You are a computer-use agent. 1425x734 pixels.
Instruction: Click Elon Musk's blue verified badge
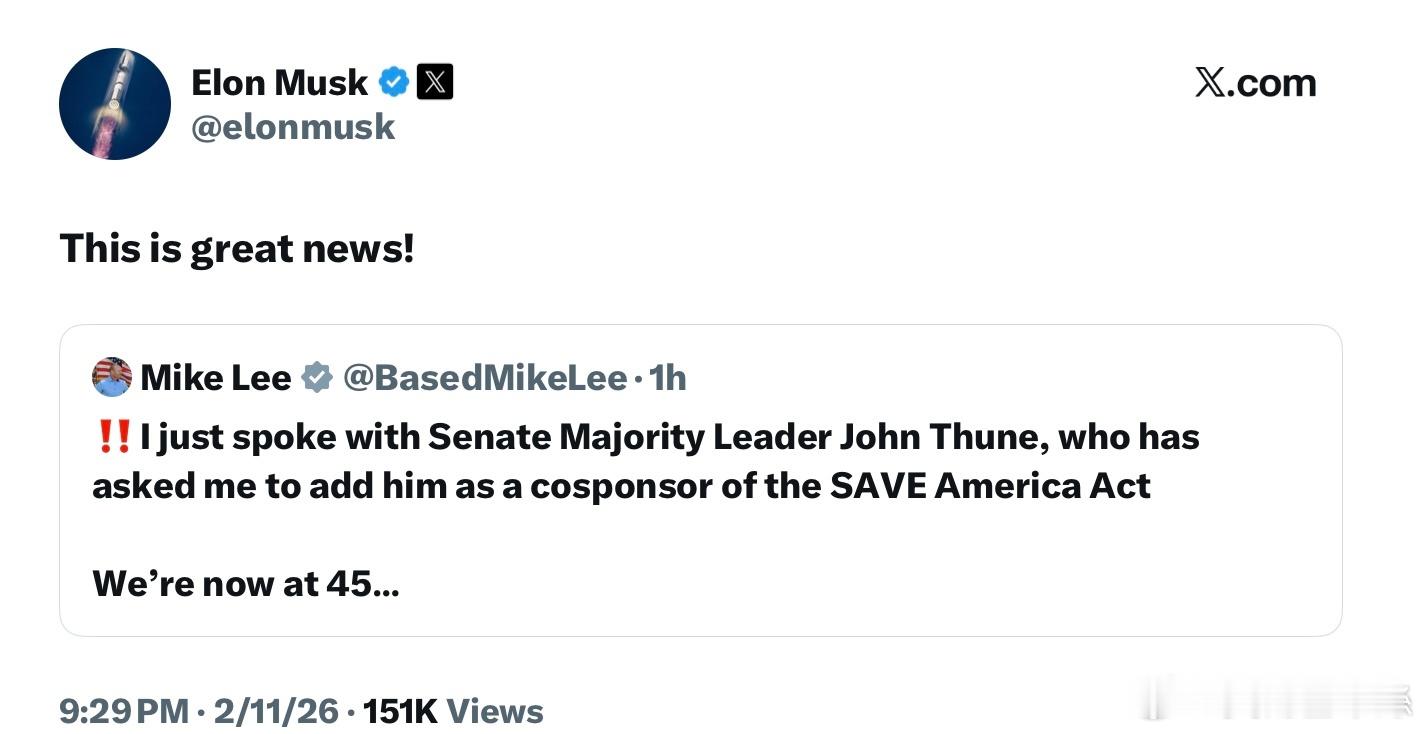click(x=394, y=82)
